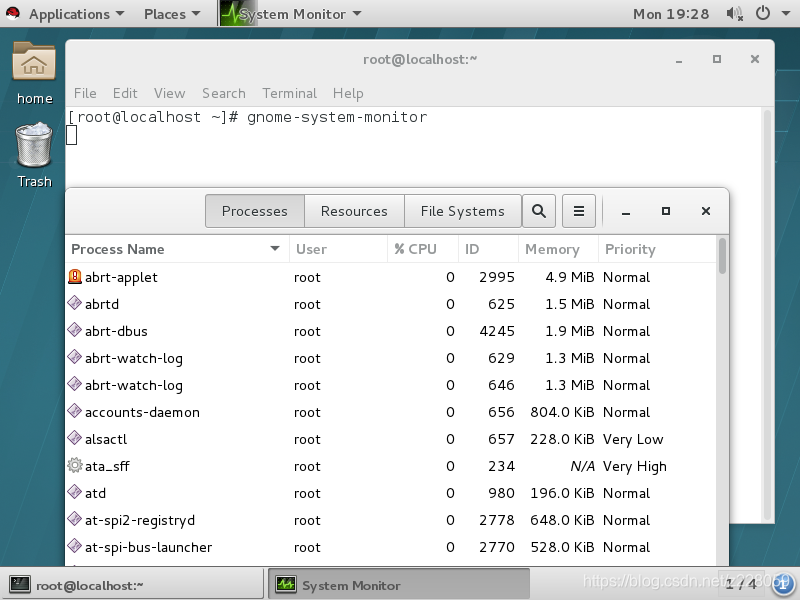The width and height of the screenshot is (800, 600).
Task: Switch to the File Systems tab
Action: tap(463, 211)
